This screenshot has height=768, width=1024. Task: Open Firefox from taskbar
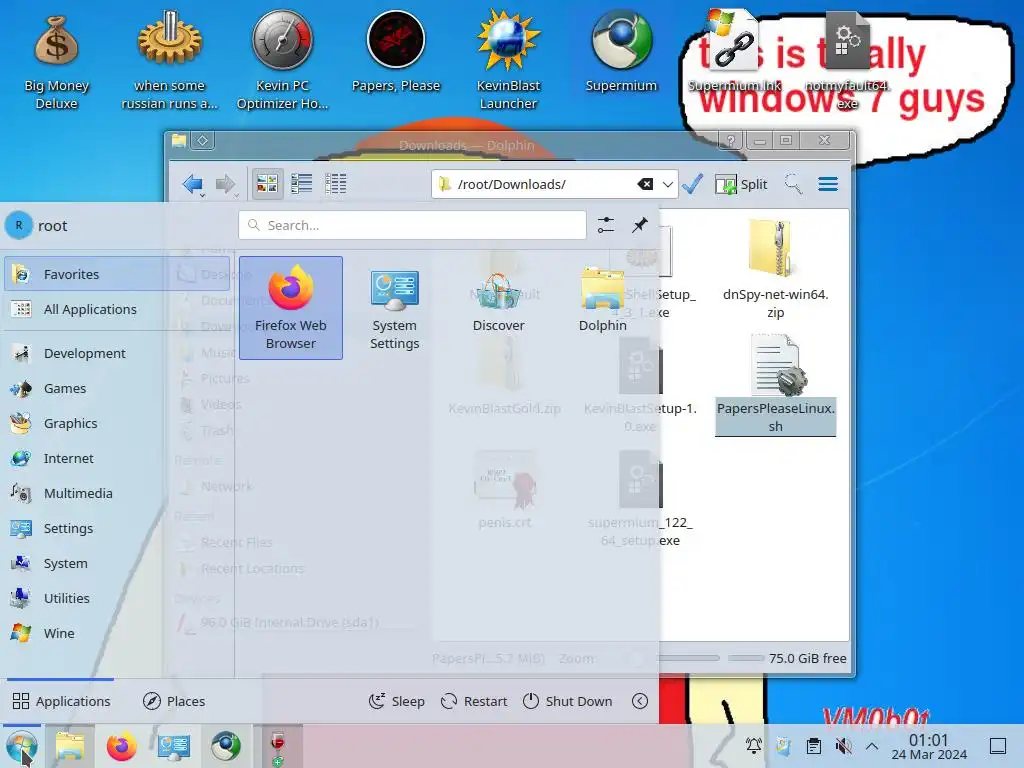(x=121, y=746)
